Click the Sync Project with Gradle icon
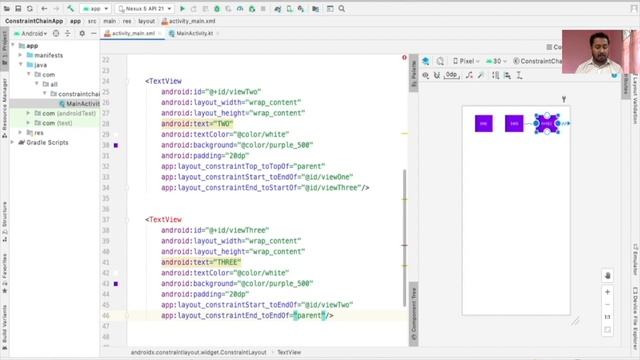The height and width of the screenshot is (360, 640). click(278, 9)
